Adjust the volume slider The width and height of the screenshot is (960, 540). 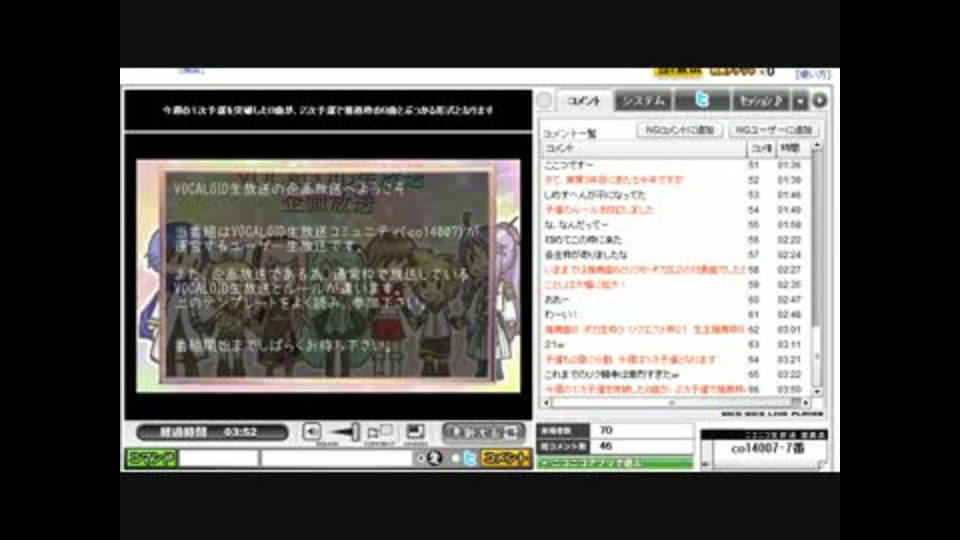[x=346, y=432]
